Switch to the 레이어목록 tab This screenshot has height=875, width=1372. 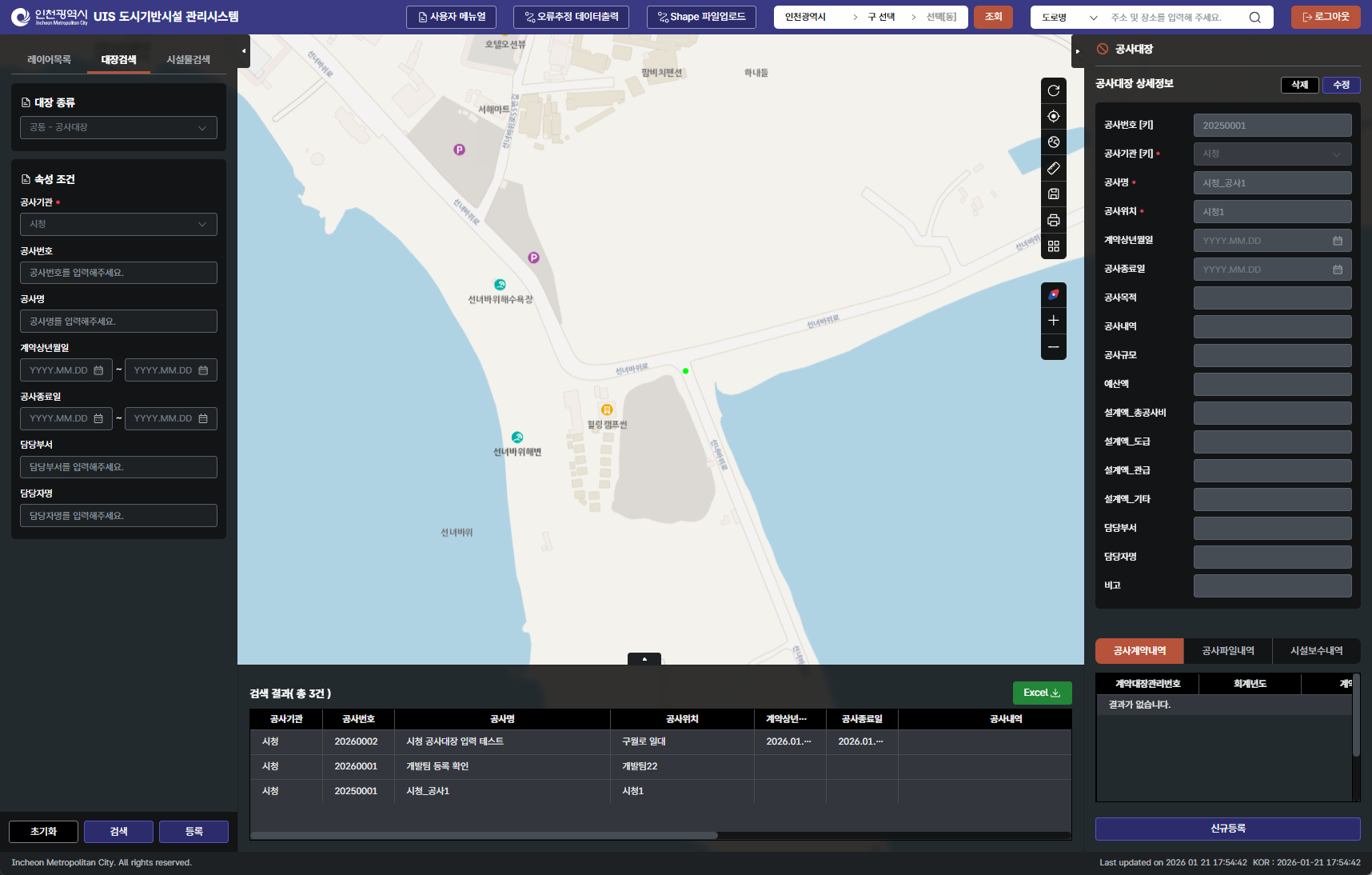point(49,60)
